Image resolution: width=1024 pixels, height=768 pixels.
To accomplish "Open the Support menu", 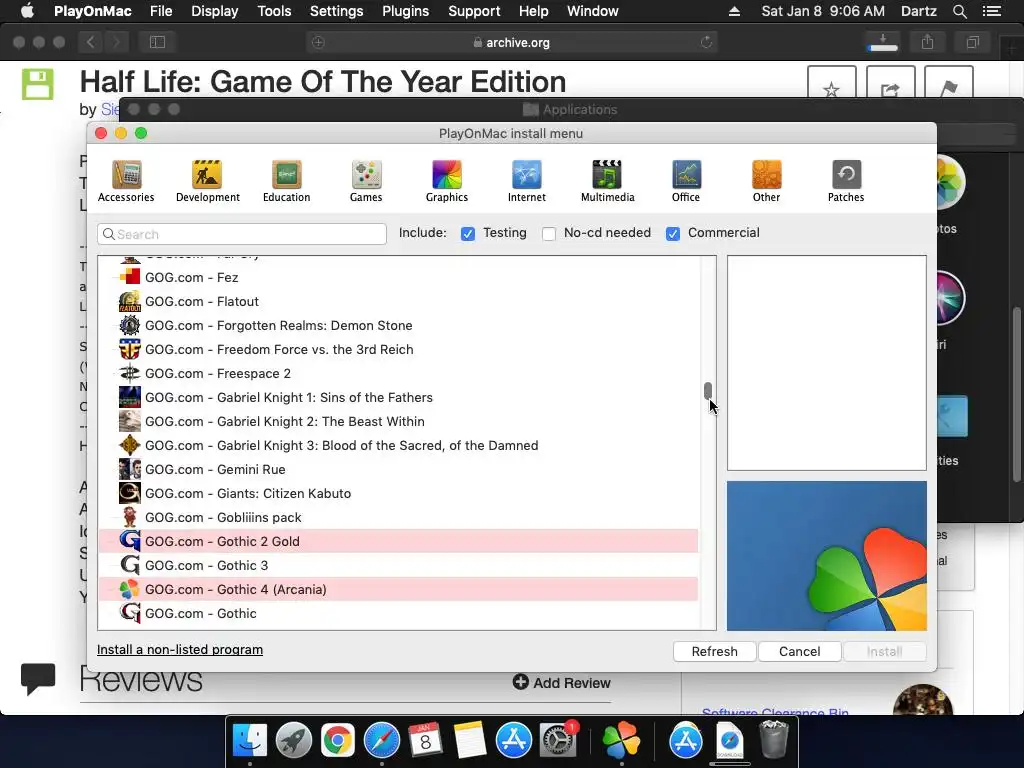I will (x=474, y=11).
